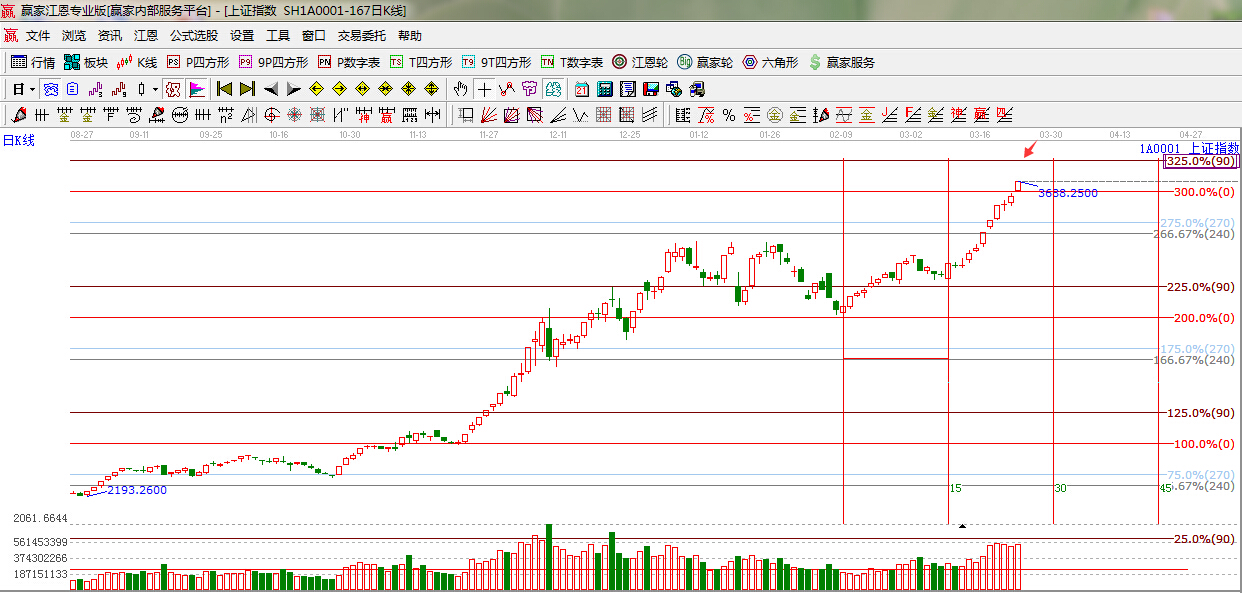
Task: Select the % percentage line tool
Action: [729, 115]
